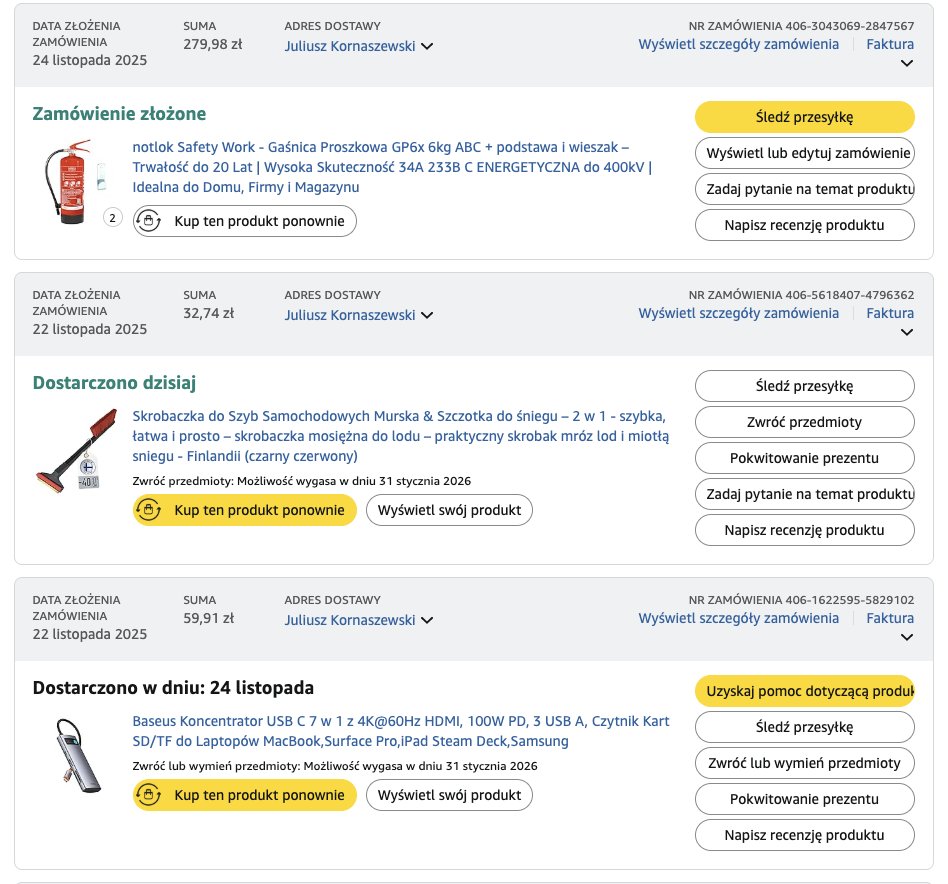Open Juliusz Kornaszewski address link in 24 listopada order
Viewport: 948px width, 884px height.
[349, 47]
